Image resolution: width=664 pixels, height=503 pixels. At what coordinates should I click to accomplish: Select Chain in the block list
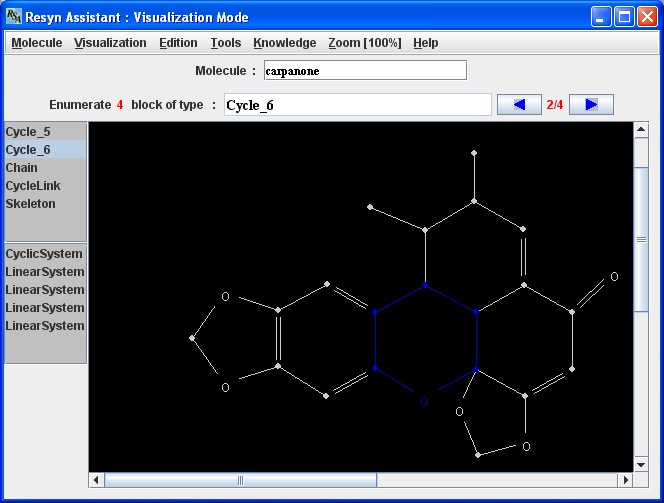45,168
